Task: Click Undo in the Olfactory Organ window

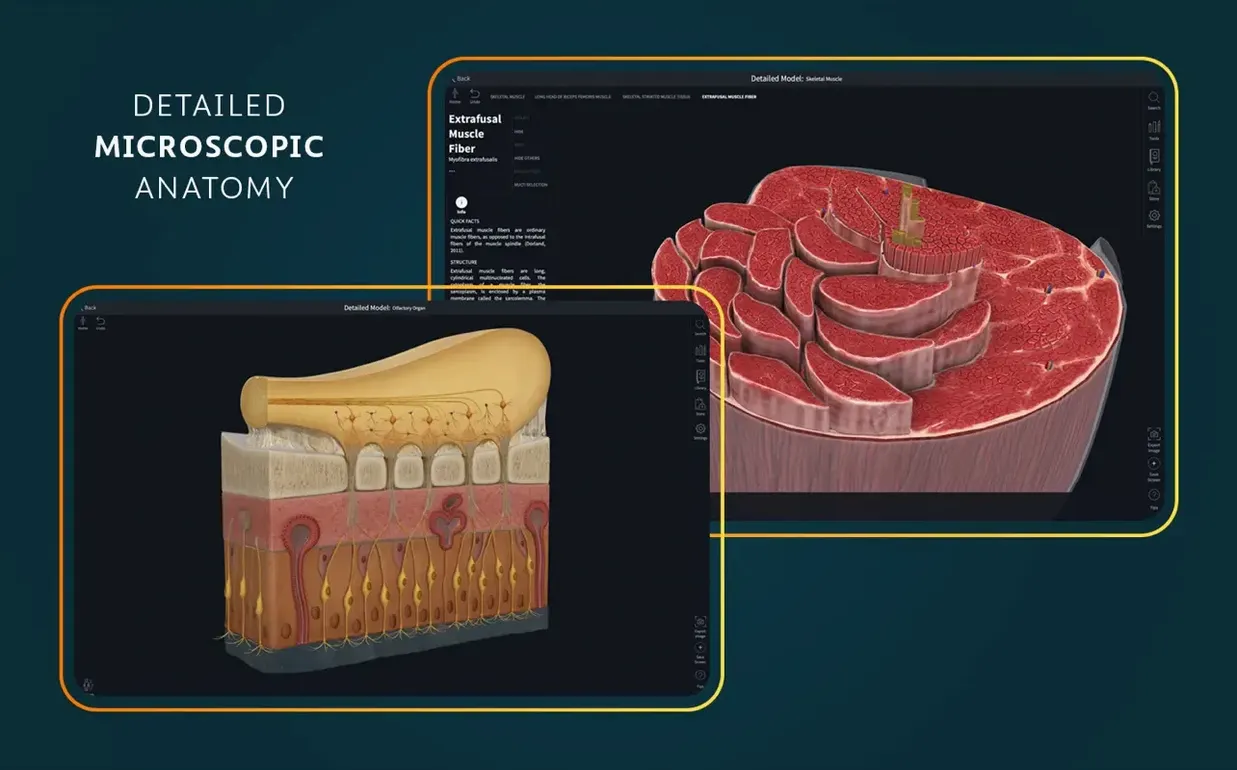Action: [x=100, y=324]
